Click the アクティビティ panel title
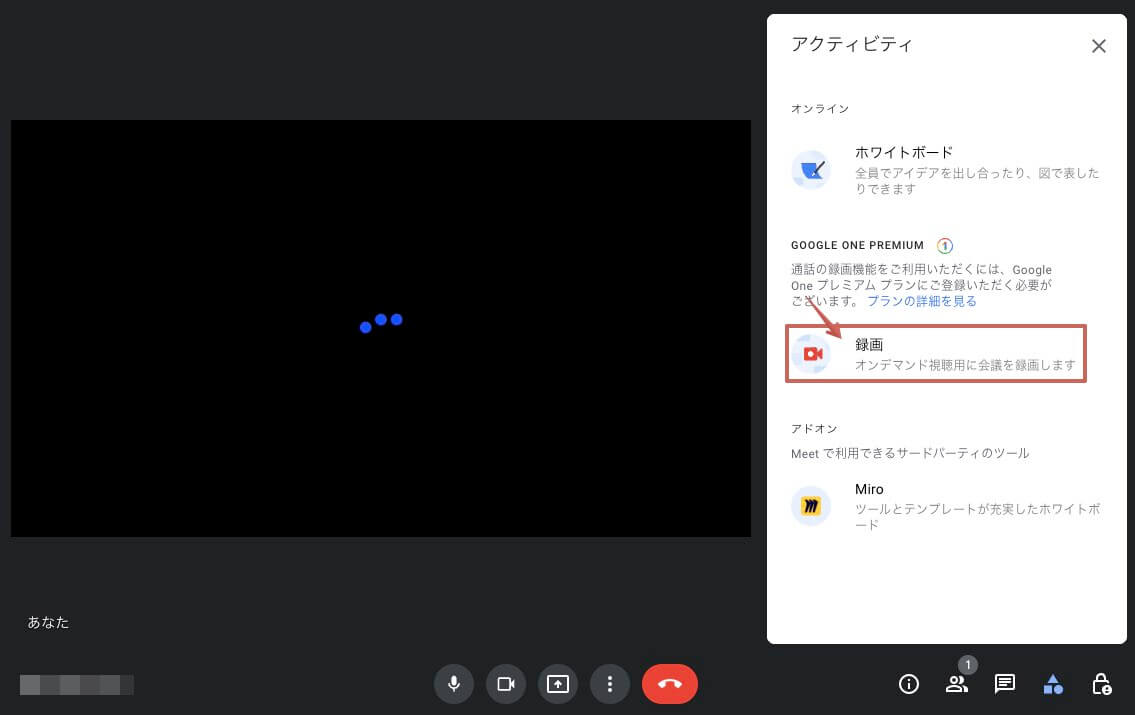This screenshot has width=1135, height=715. pos(852,45)
